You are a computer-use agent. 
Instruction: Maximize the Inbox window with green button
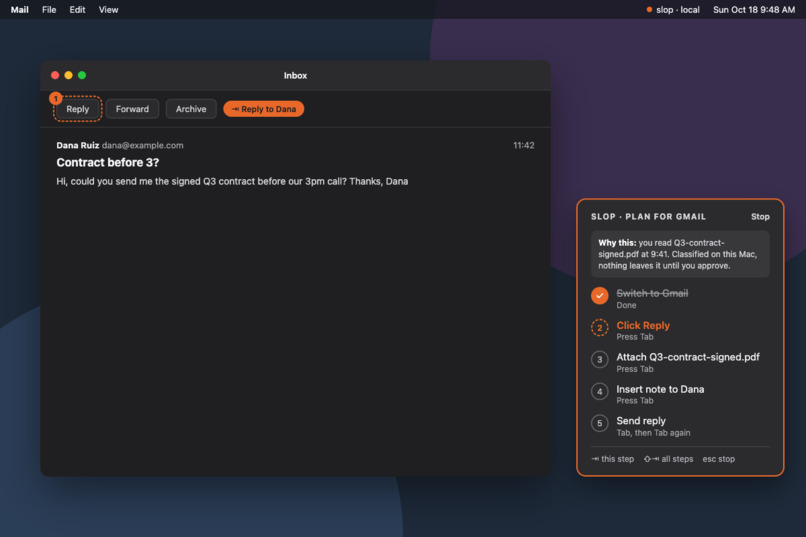pyautogui.click(x=82, y=75)
